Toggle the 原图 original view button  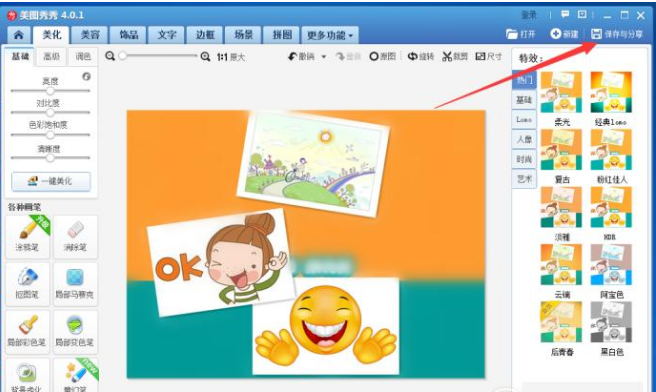[382, 56]
